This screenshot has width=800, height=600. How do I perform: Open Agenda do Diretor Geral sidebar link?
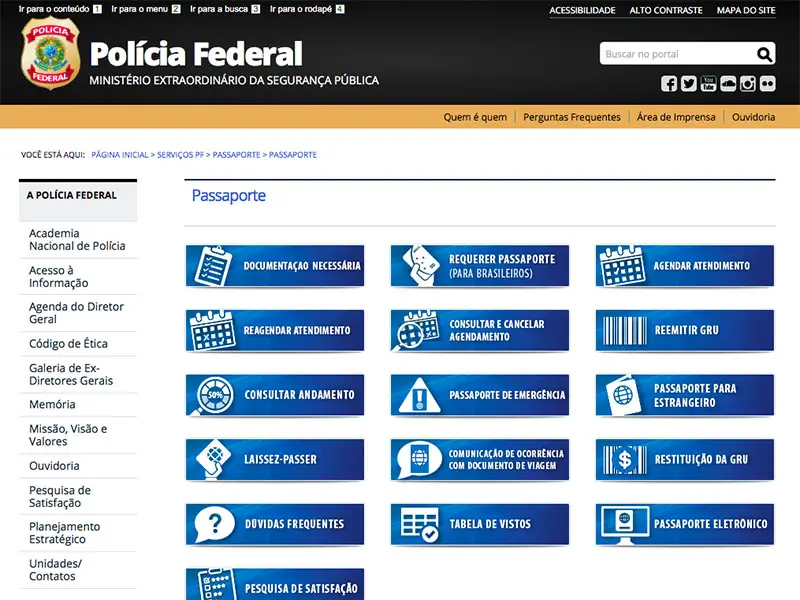point(77,313)
